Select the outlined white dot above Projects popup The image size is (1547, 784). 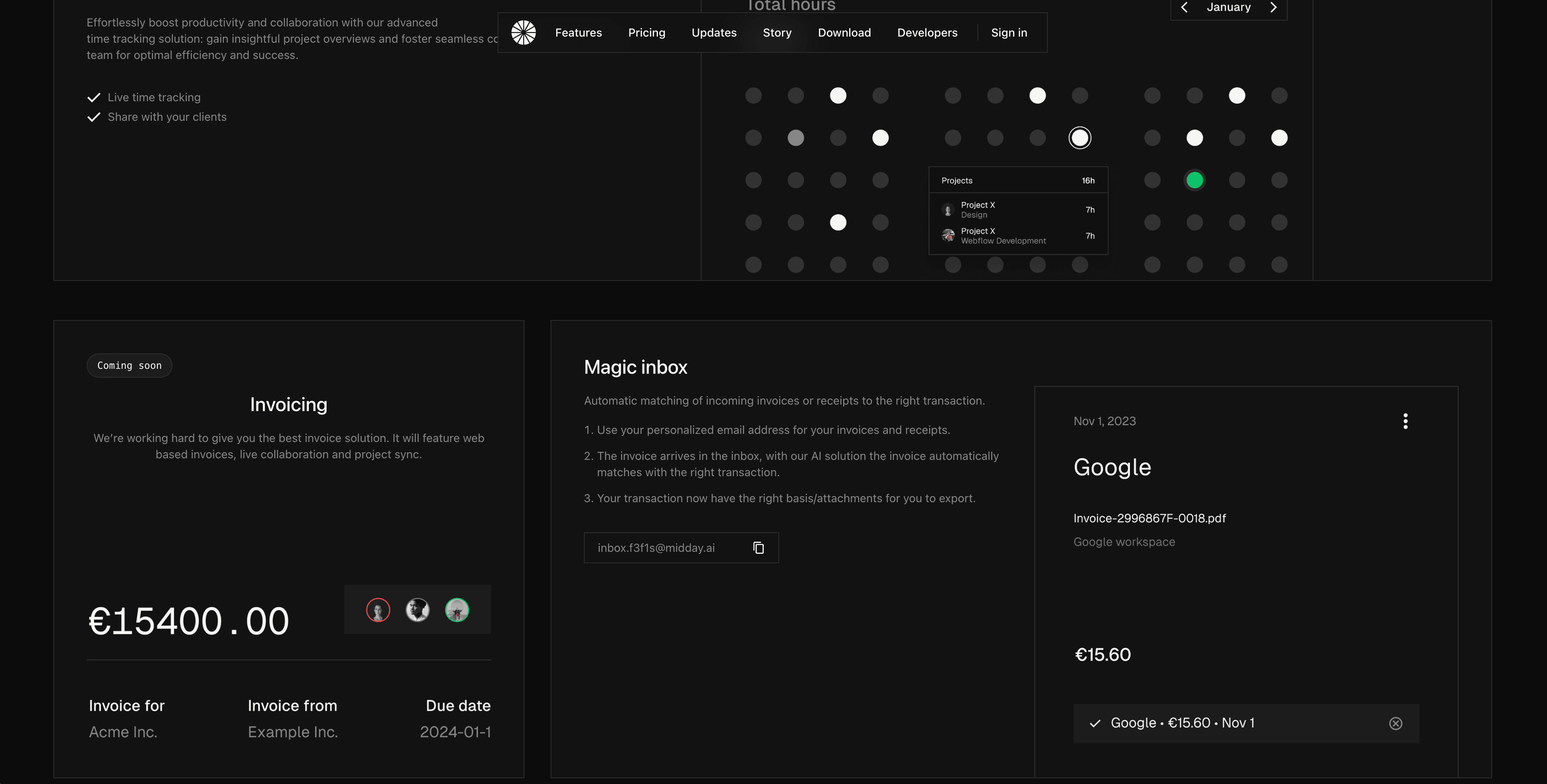1080,138
